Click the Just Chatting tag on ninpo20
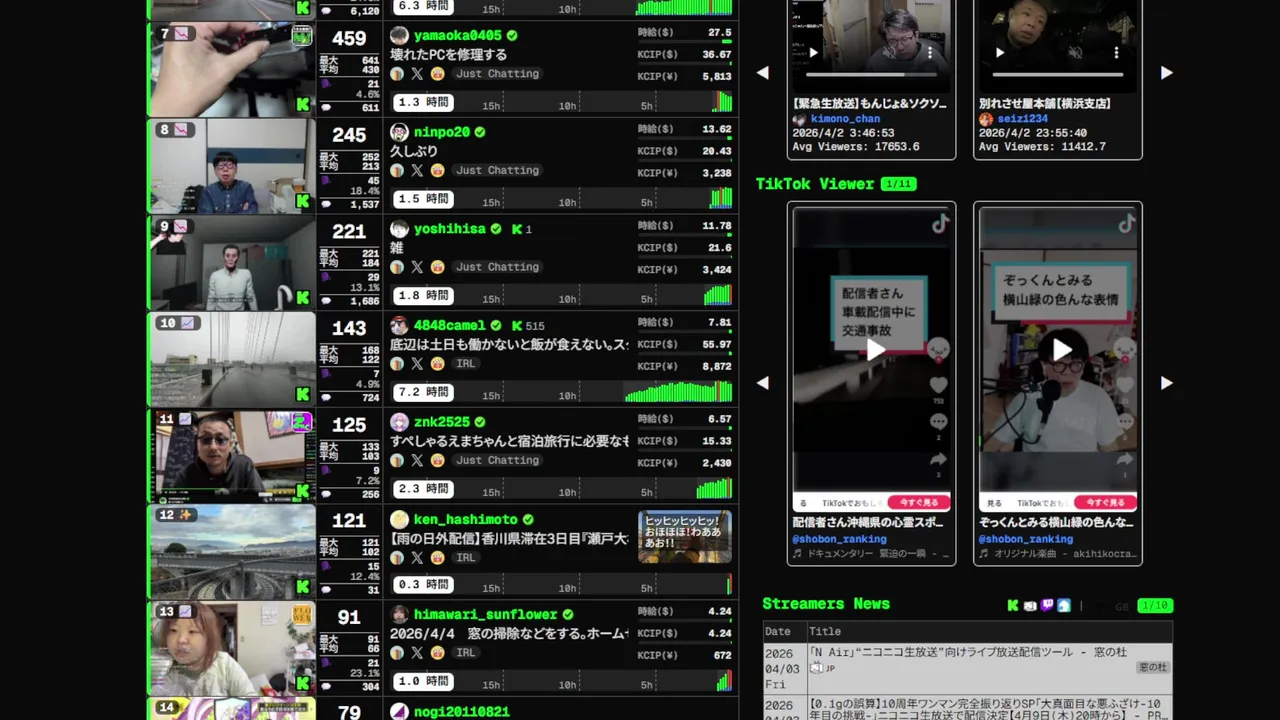 [x=497, y=171]
